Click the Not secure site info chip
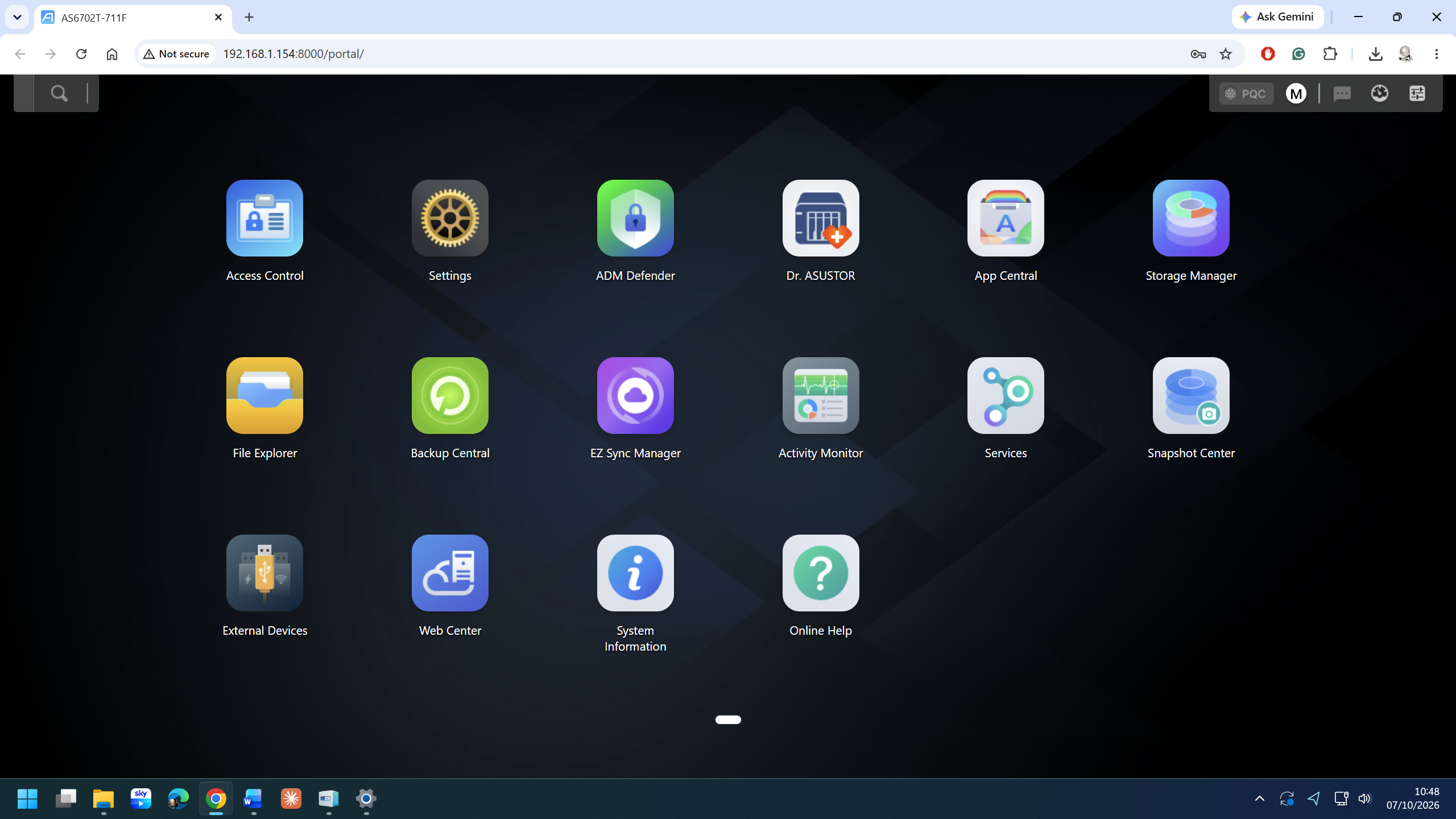This screenshot has width=1456, height=819. click(177, 54)
